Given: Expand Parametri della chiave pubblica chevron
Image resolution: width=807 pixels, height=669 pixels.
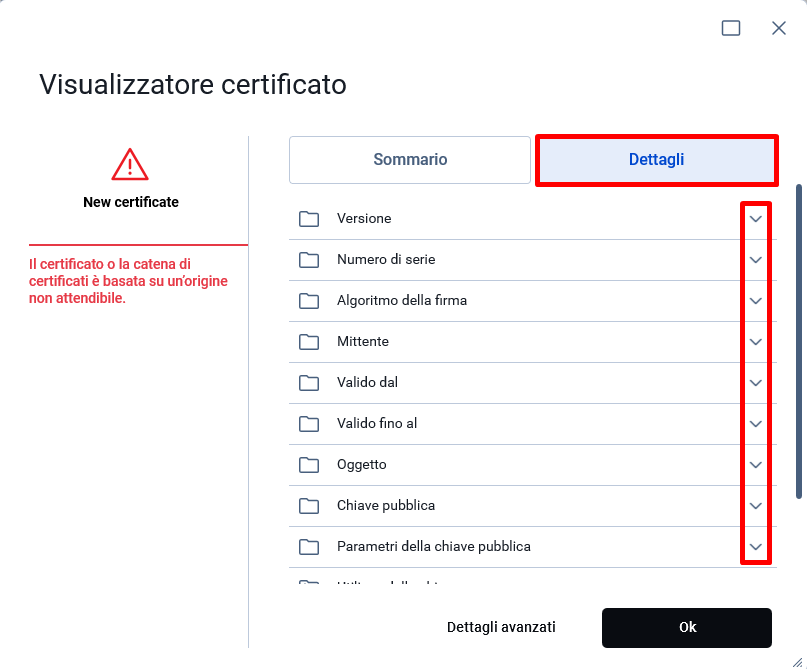Looking at the screenshot, I should tap(756, 547).
